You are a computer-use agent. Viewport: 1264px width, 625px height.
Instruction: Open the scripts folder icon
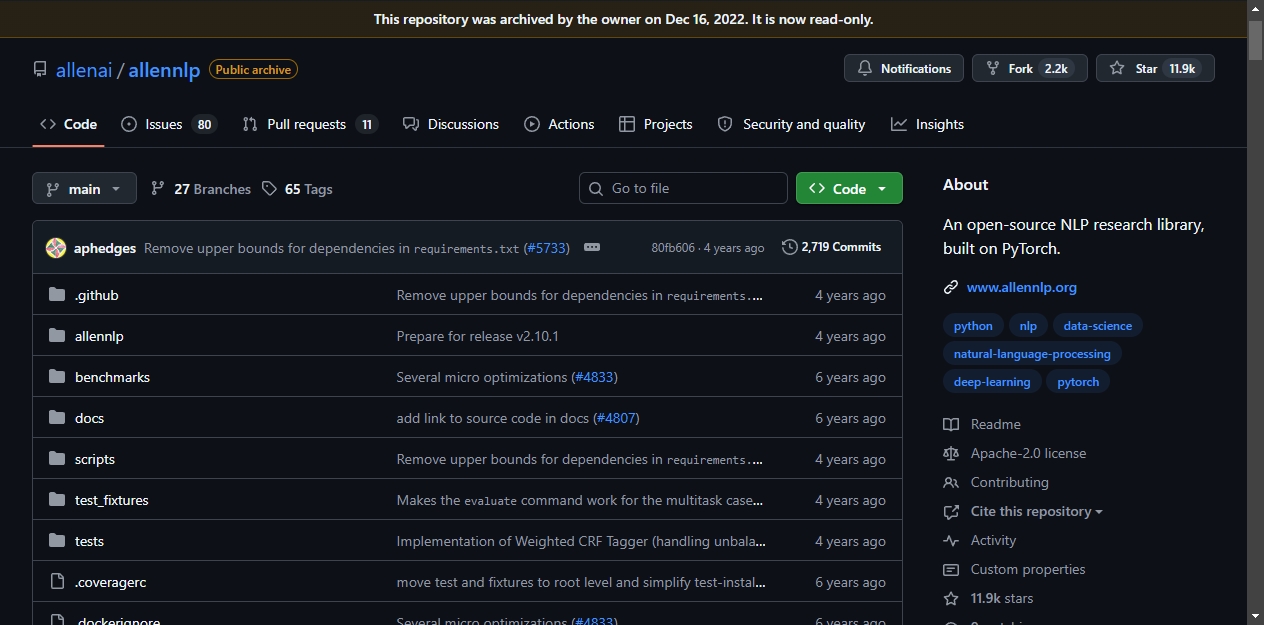tap(57, 459)
